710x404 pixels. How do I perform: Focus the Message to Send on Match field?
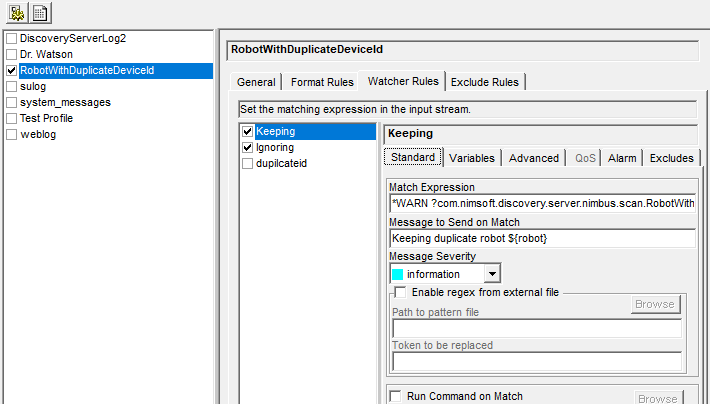pos(542,238)
